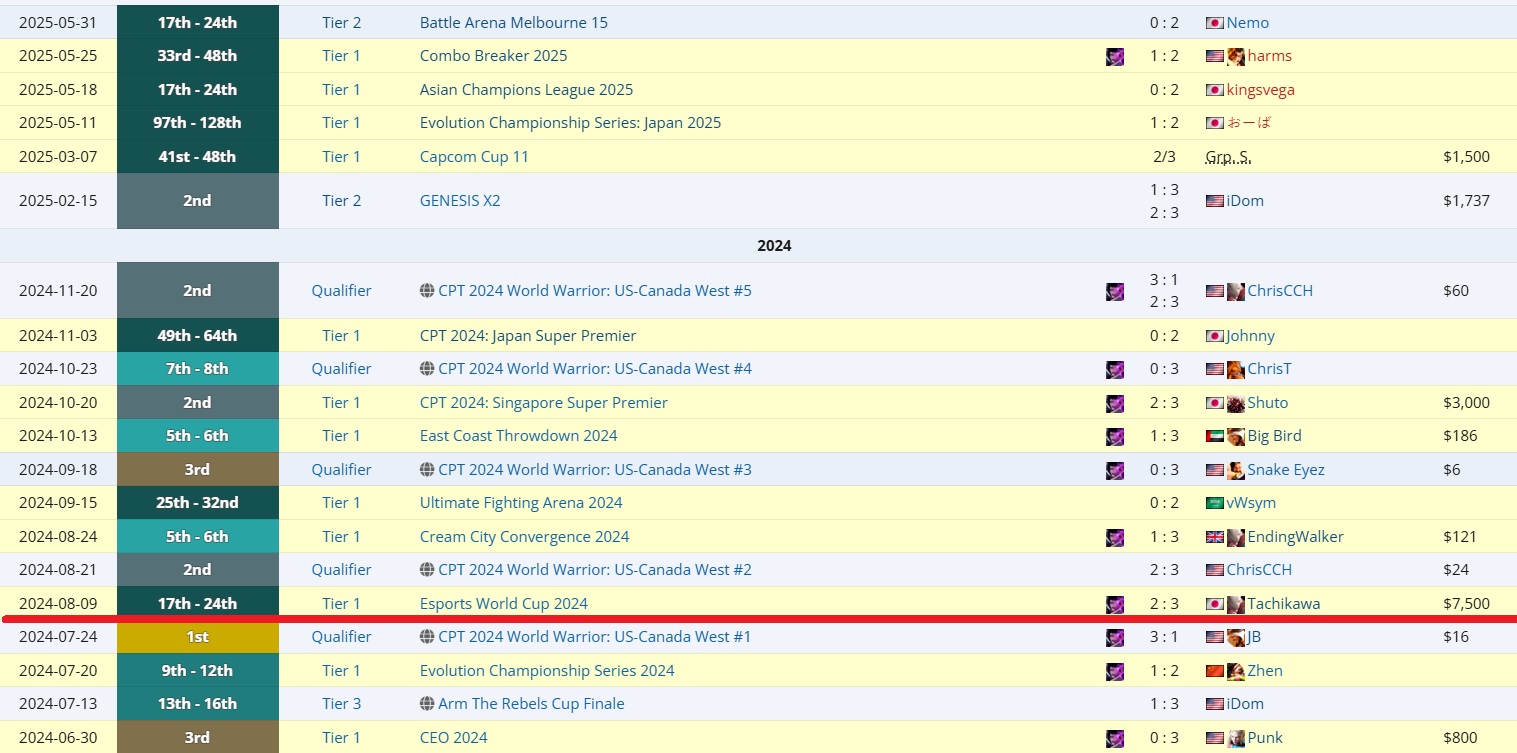Click the globe icon beside US-Canada West #1
1517x753 pixels.
point(427,637)
